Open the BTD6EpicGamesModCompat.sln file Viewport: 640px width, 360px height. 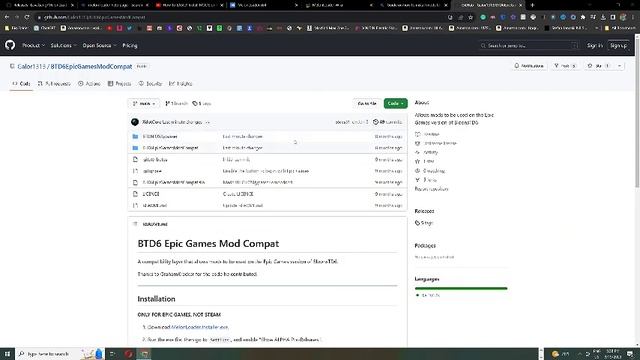tap(174, 182)
